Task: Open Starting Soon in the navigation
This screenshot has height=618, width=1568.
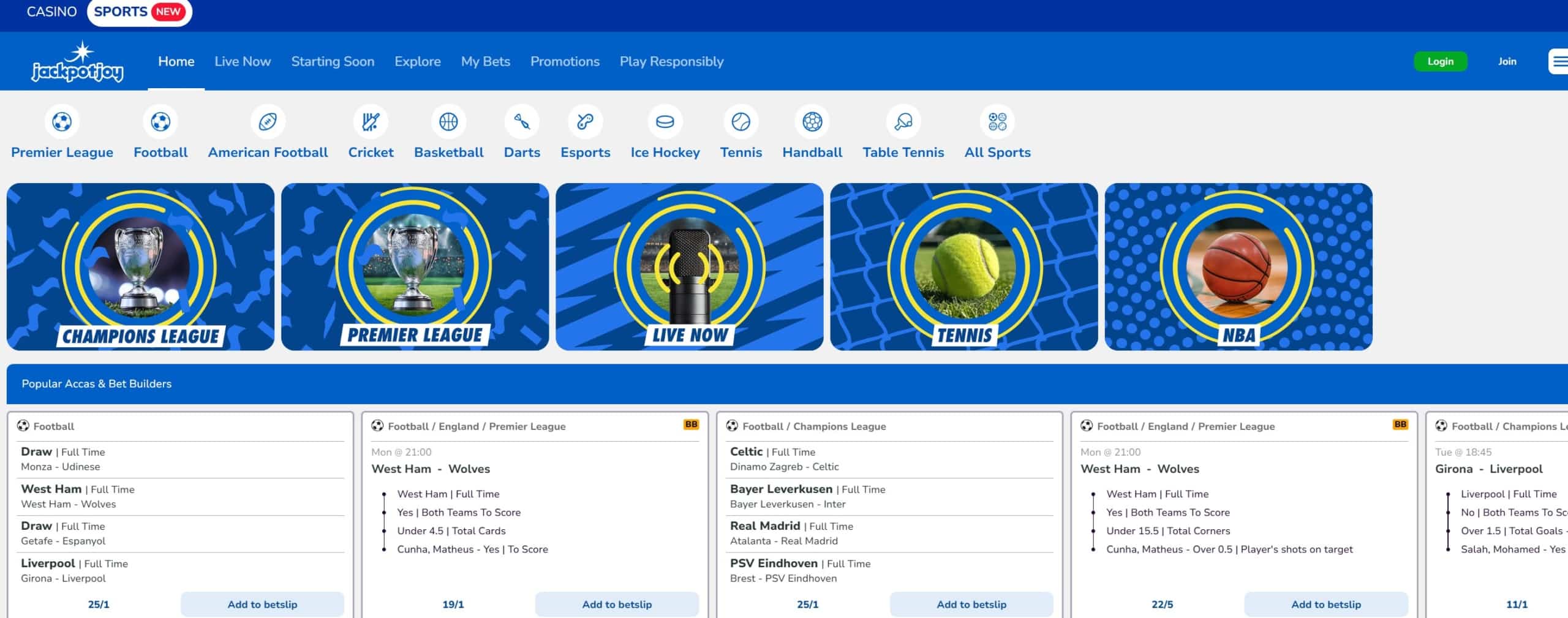Action: [x=333, y=61]
